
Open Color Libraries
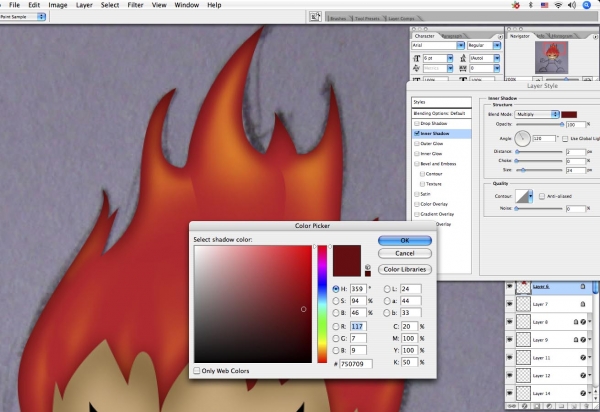(x=405, y=269)
